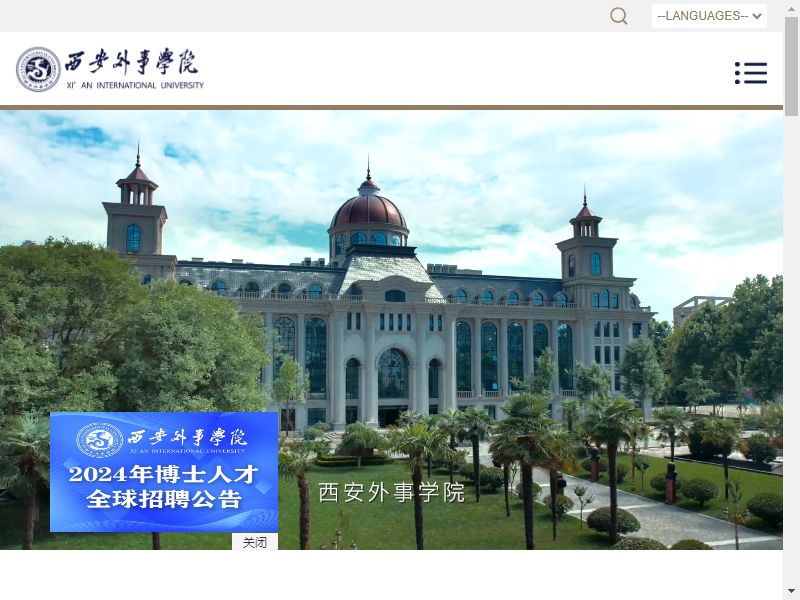Click the search magnifier icon

point(618,16)
